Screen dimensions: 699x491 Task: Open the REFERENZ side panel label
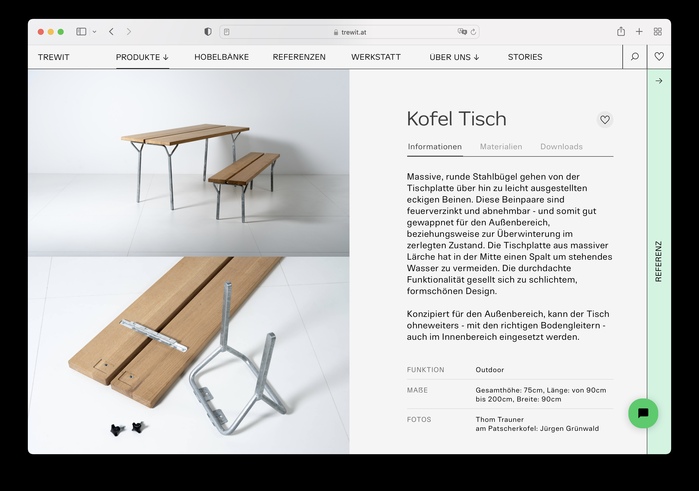(658, 261)
